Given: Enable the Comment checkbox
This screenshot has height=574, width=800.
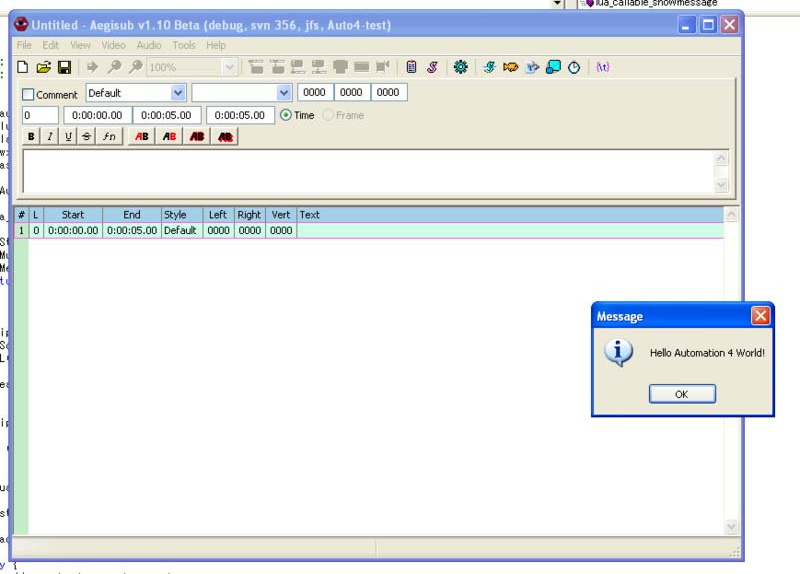Looking at the screenshot, I should [x=28, y=95].
